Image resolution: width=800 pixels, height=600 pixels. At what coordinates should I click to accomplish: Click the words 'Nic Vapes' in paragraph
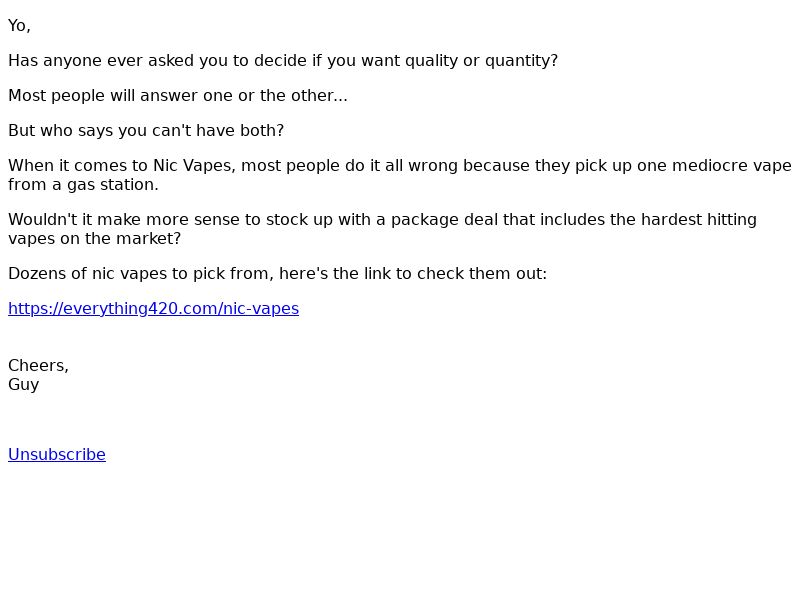[x=194, y=166]
